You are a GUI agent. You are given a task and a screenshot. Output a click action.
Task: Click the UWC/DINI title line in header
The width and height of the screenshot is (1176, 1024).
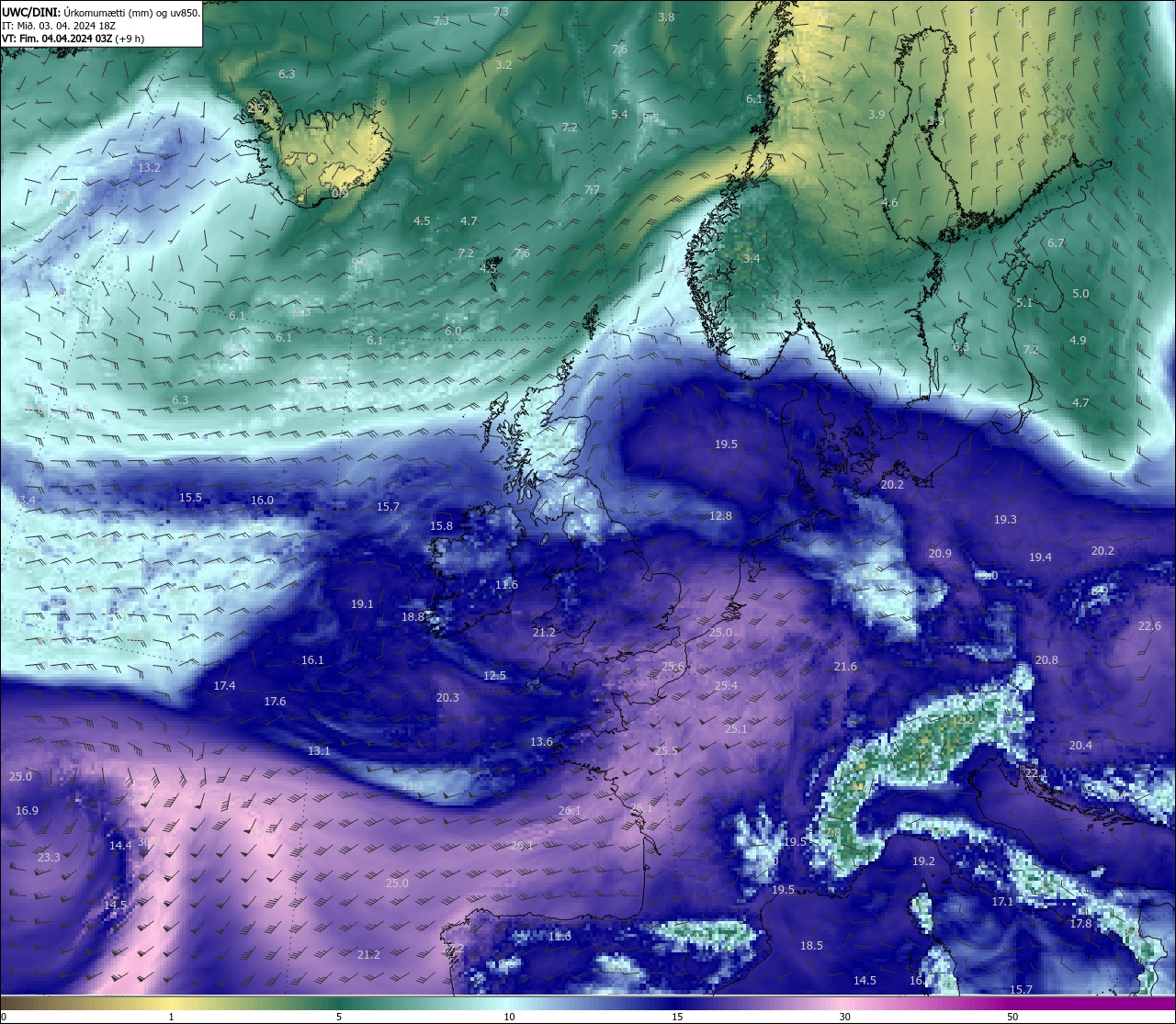pos(100,13)
